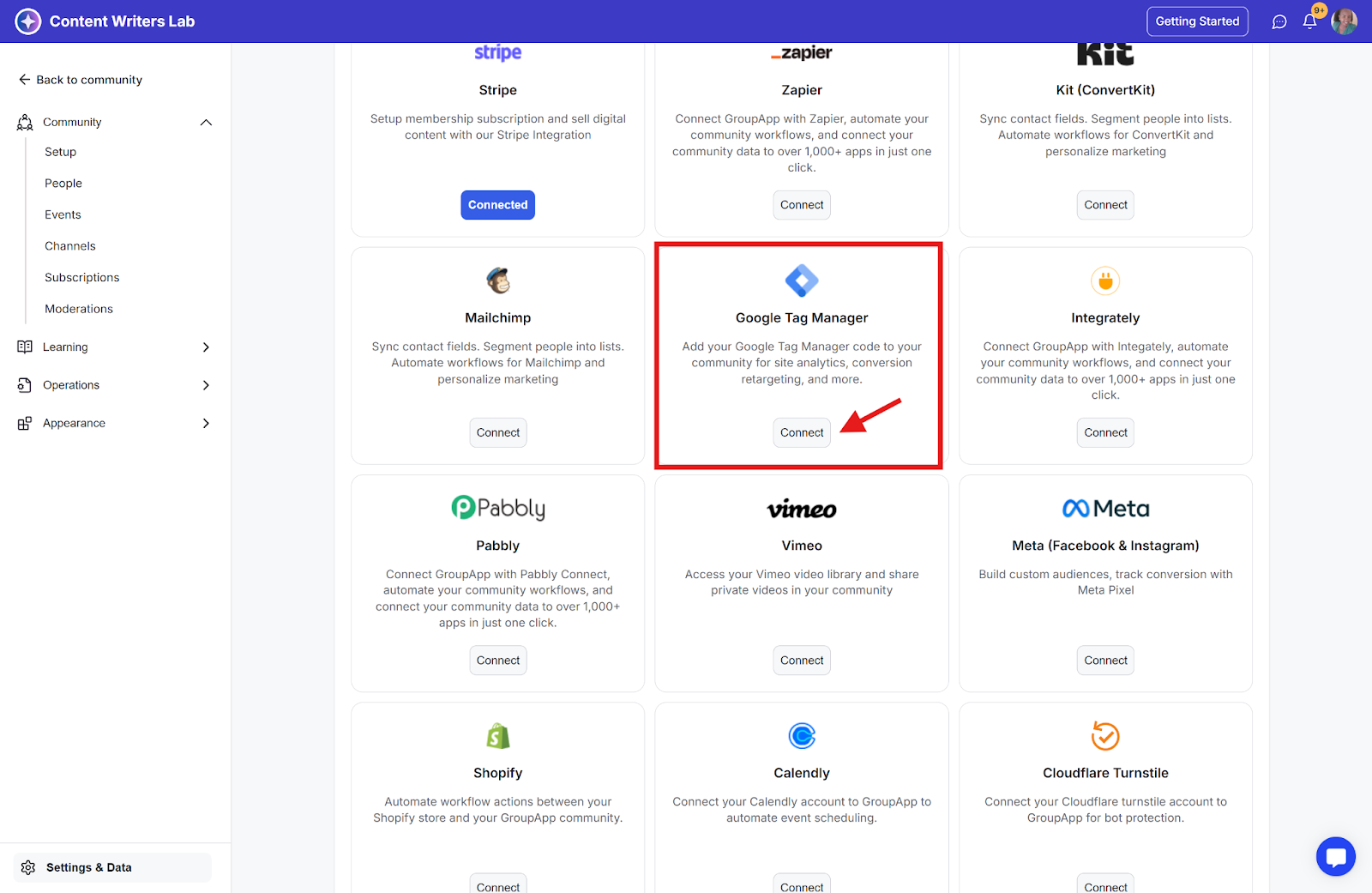Open People in the Community menu

[63, 184]
